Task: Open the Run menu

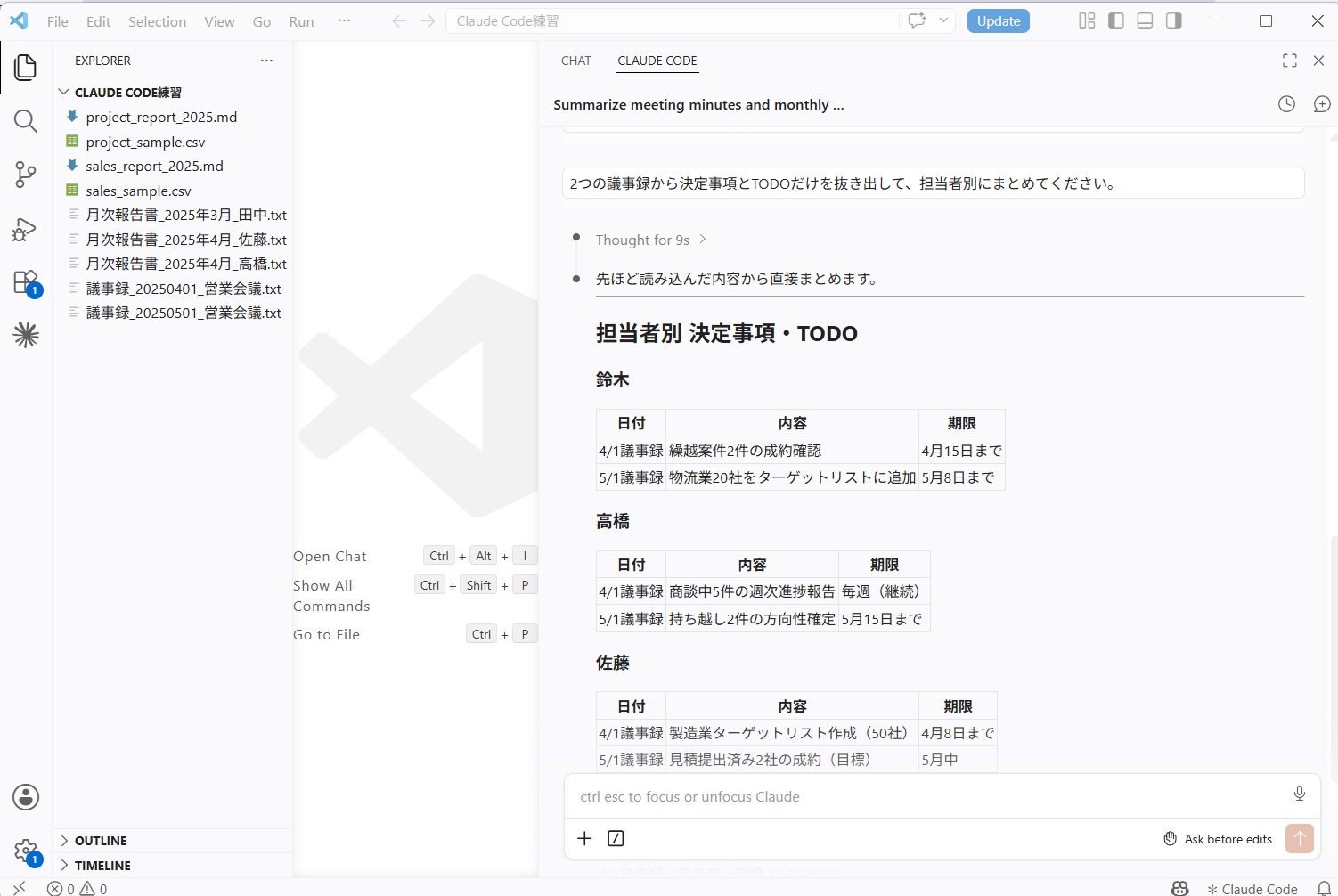Action: [x=301, y=21]
